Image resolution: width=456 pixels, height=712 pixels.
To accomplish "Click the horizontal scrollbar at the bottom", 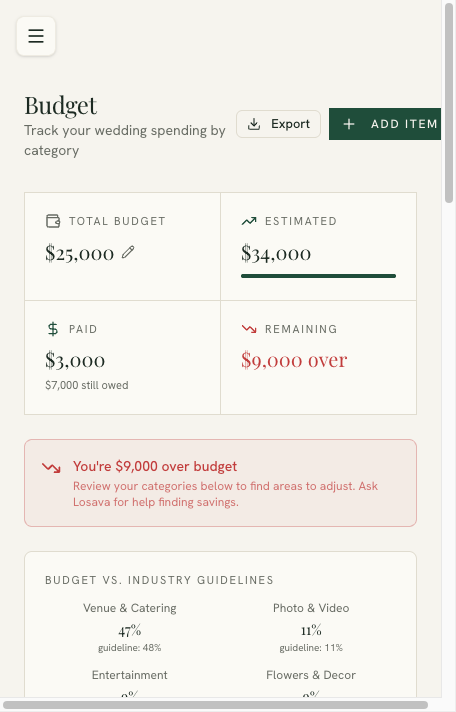I will pyautogui.click(x=216, y=705).
